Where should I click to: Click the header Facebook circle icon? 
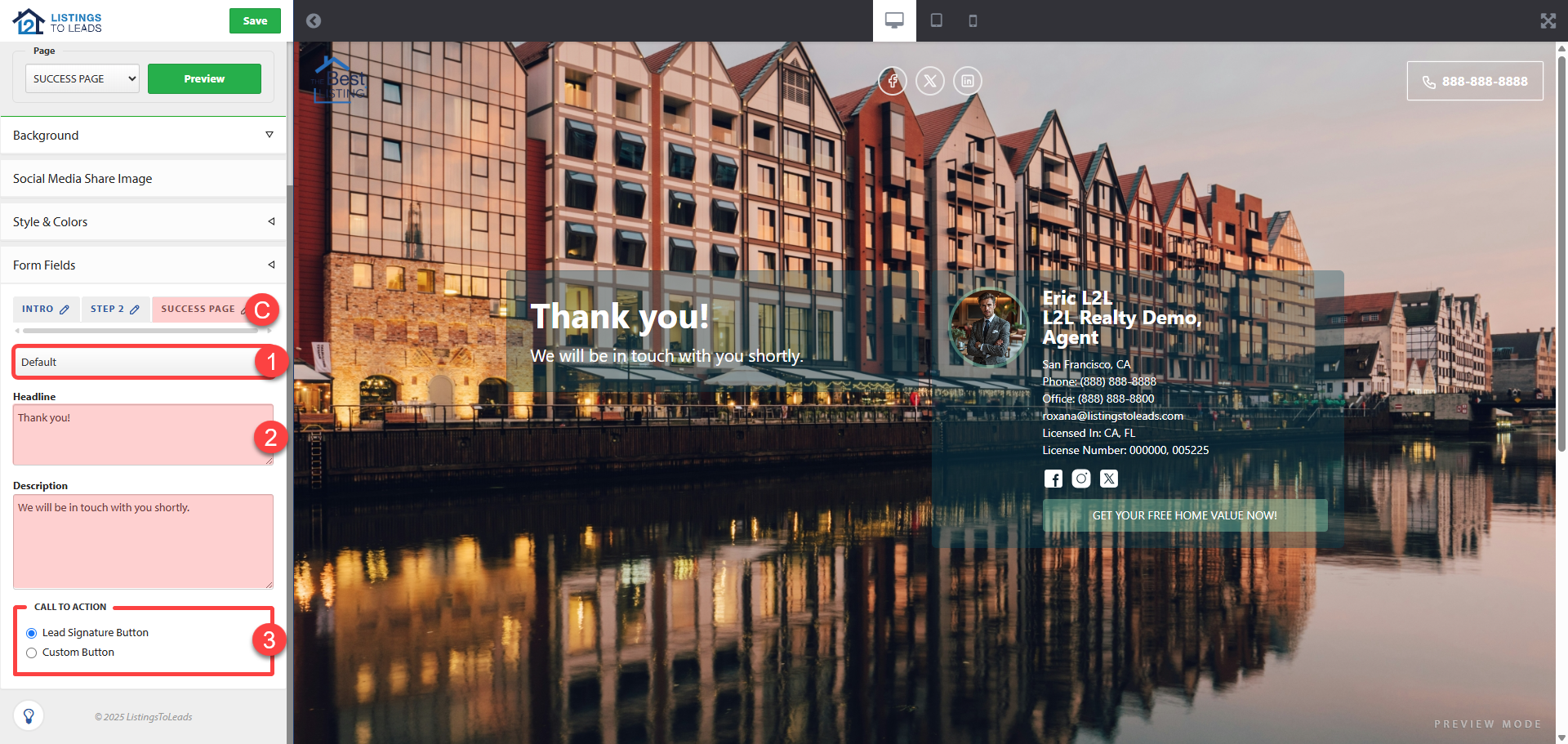tap(893, 81)
